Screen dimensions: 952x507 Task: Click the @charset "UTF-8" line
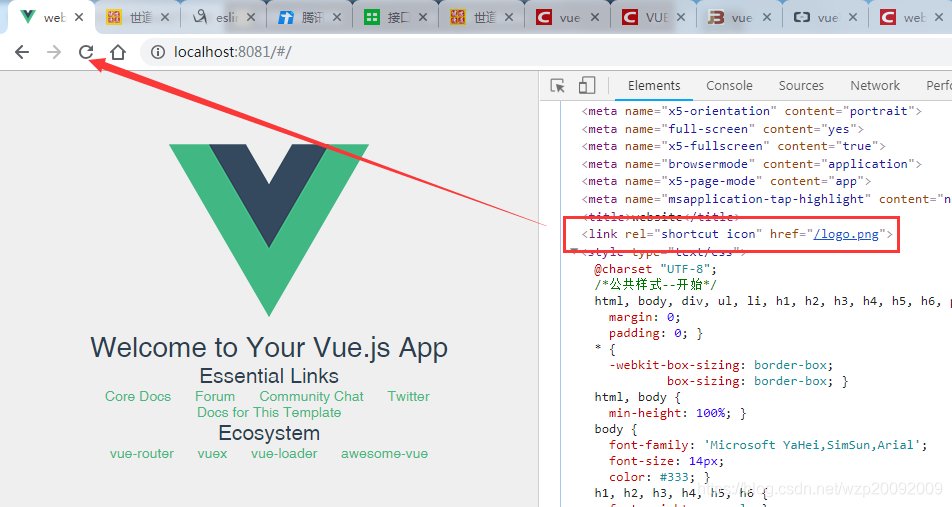pos(656,269)
